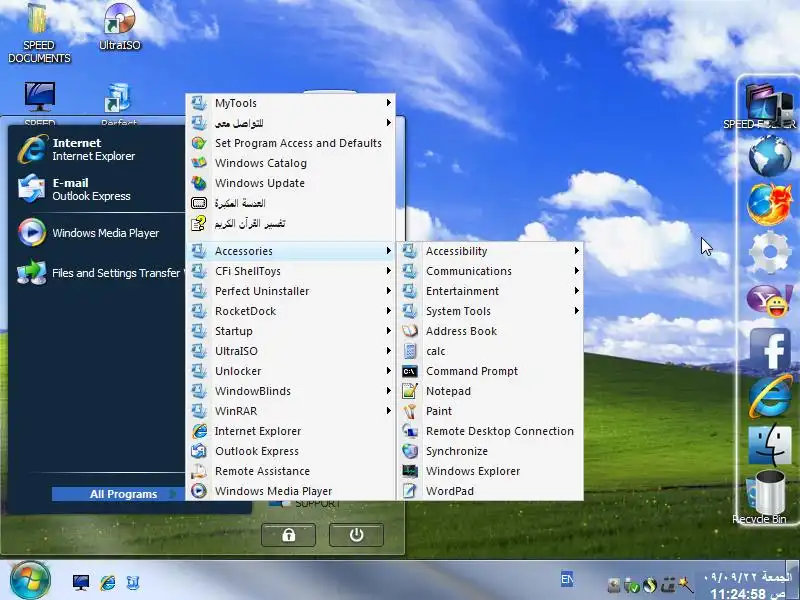
Task: Open Windows Catalog
Action: point(291,163)
